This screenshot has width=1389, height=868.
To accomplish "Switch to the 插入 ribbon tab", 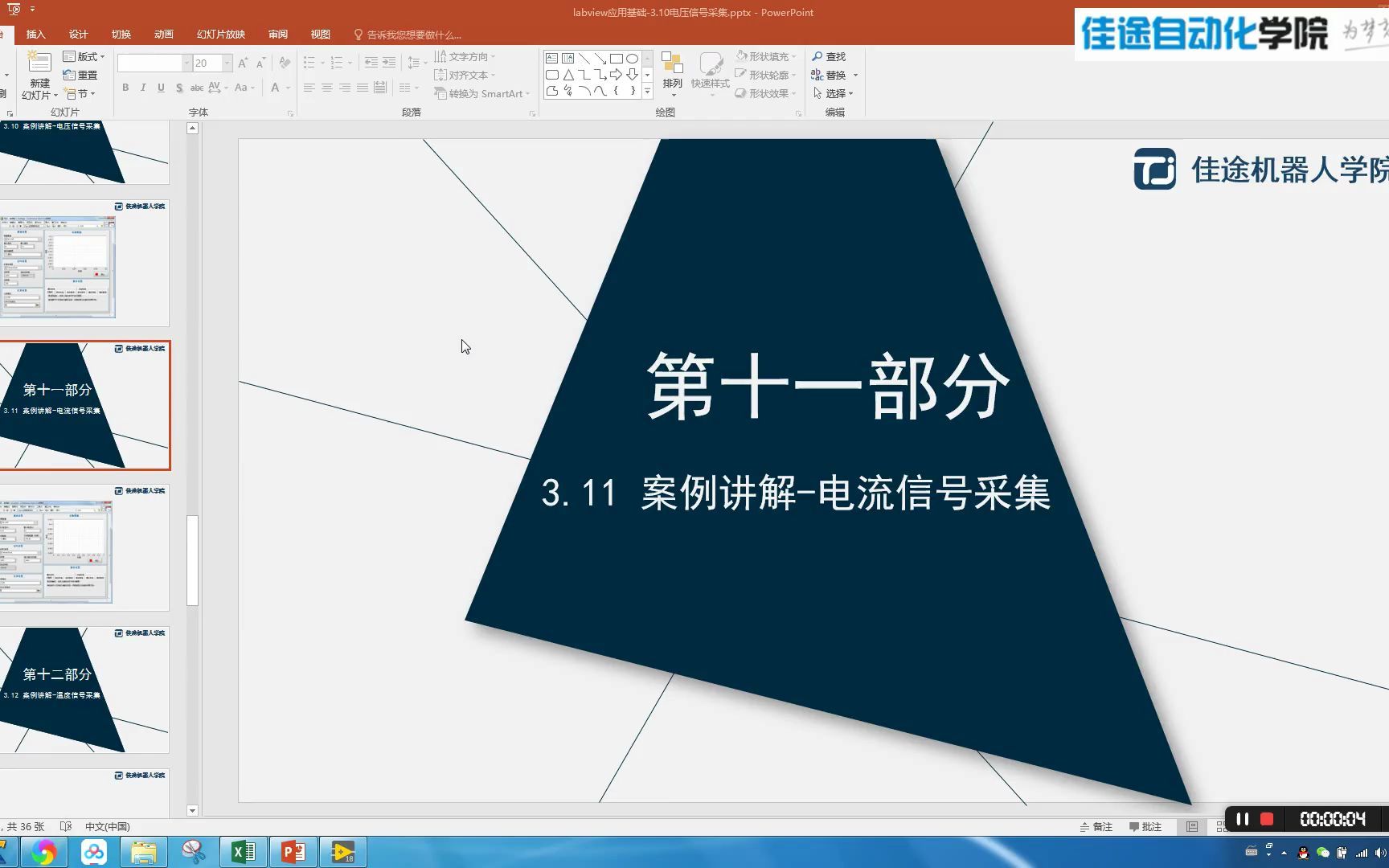I will click(35, 34).
